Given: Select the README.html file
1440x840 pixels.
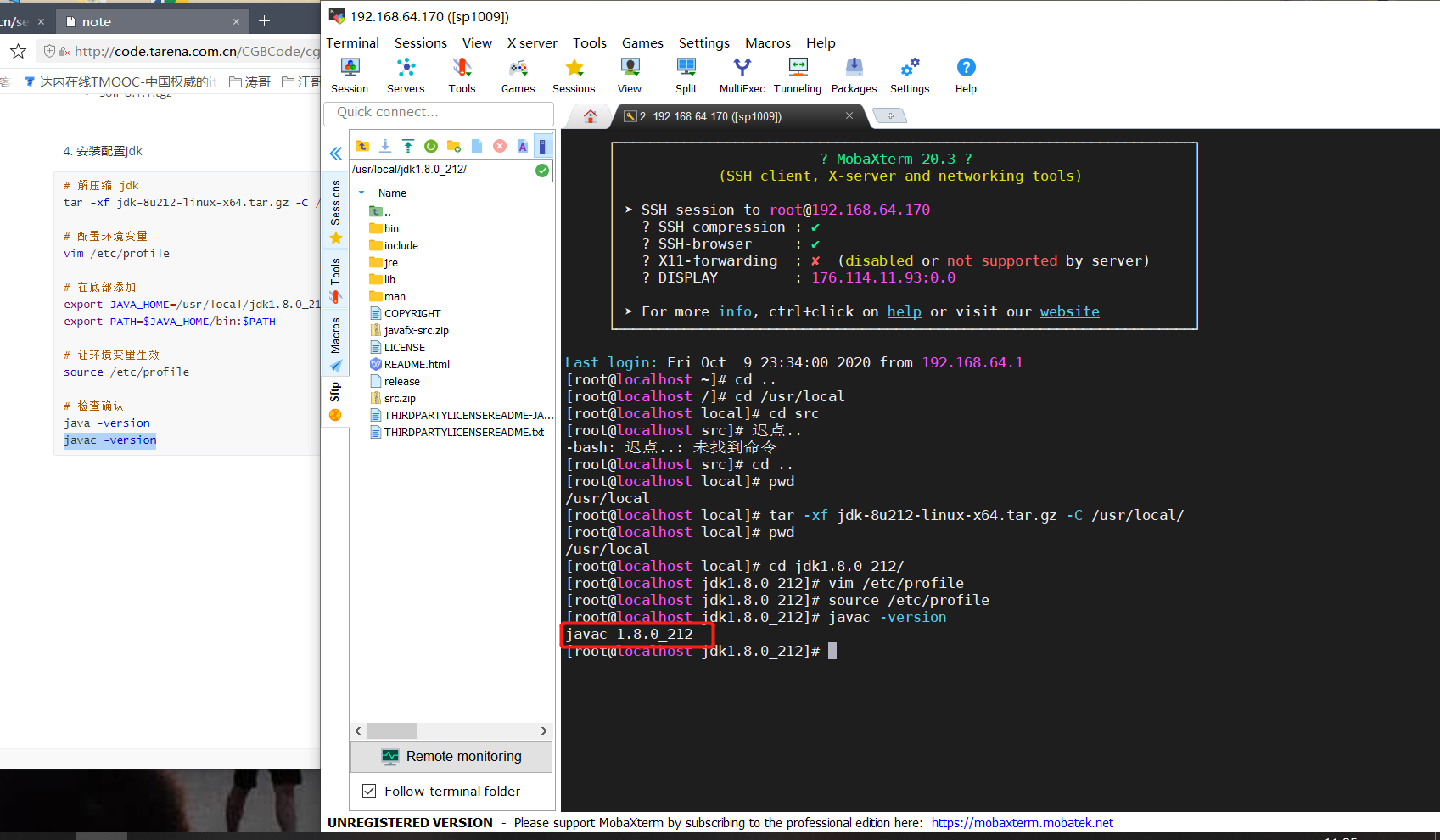Looking at the screenshot, I should [410, 364].
